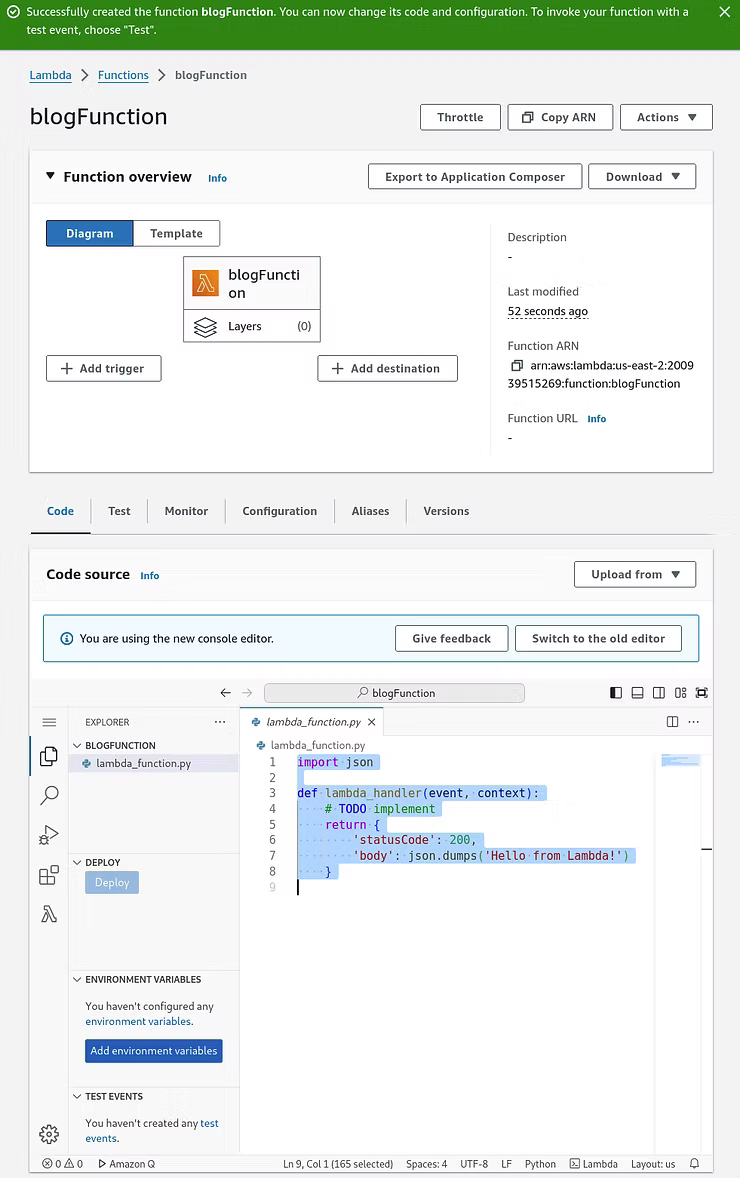Viewport: 740px width, 1178px height.
Task: Dismiss the green success banner
Action: [x=723, y=12]
